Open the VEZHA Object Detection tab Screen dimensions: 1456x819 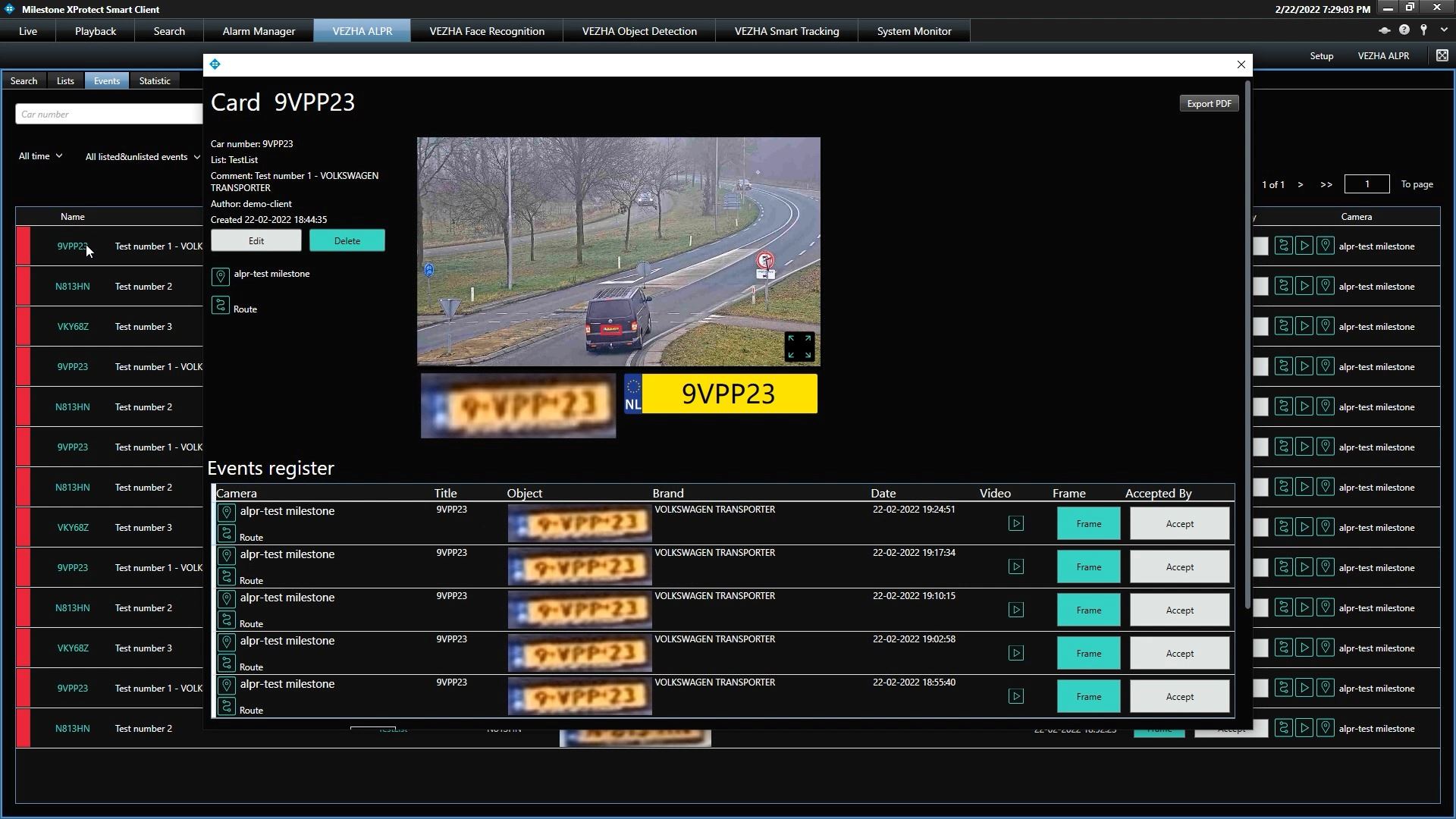click(639, 31)
